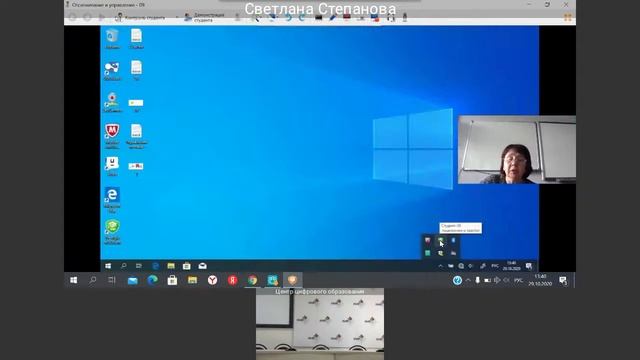Click the Контроль студента toolbar button
Viewport: 640px width, 360px height.
point(141,17)
